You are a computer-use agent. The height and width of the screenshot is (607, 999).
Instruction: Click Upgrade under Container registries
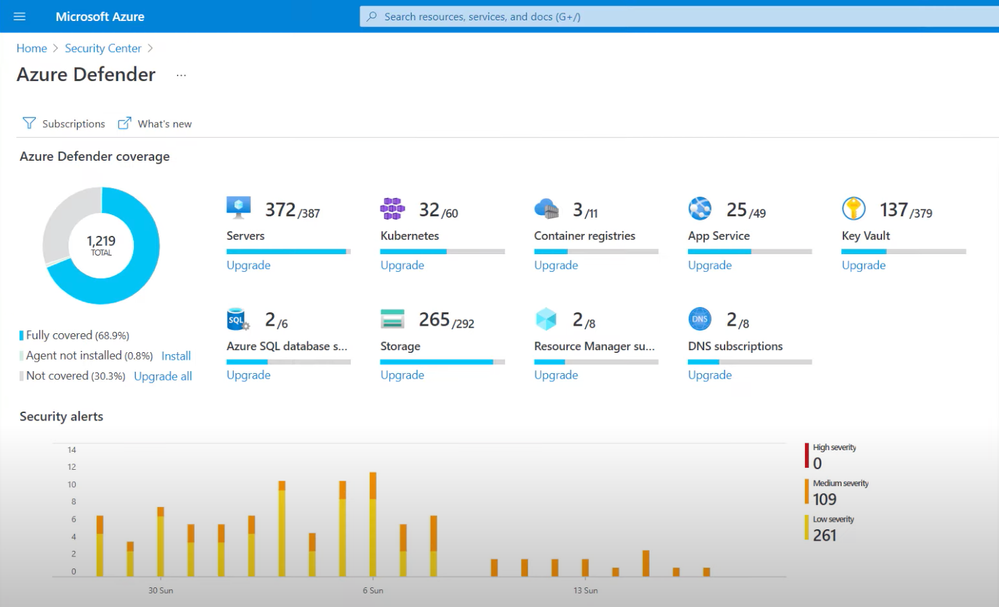556,265
